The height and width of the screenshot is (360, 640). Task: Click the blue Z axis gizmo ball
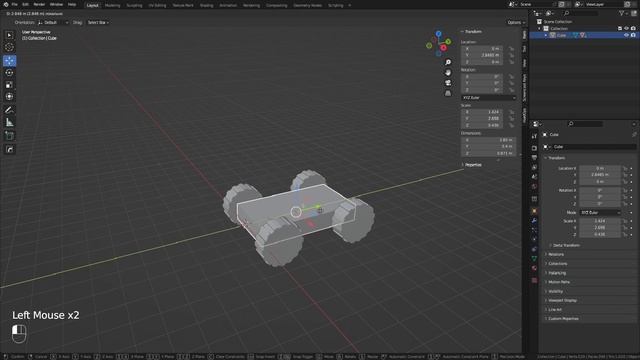click(x=438, y=34)
